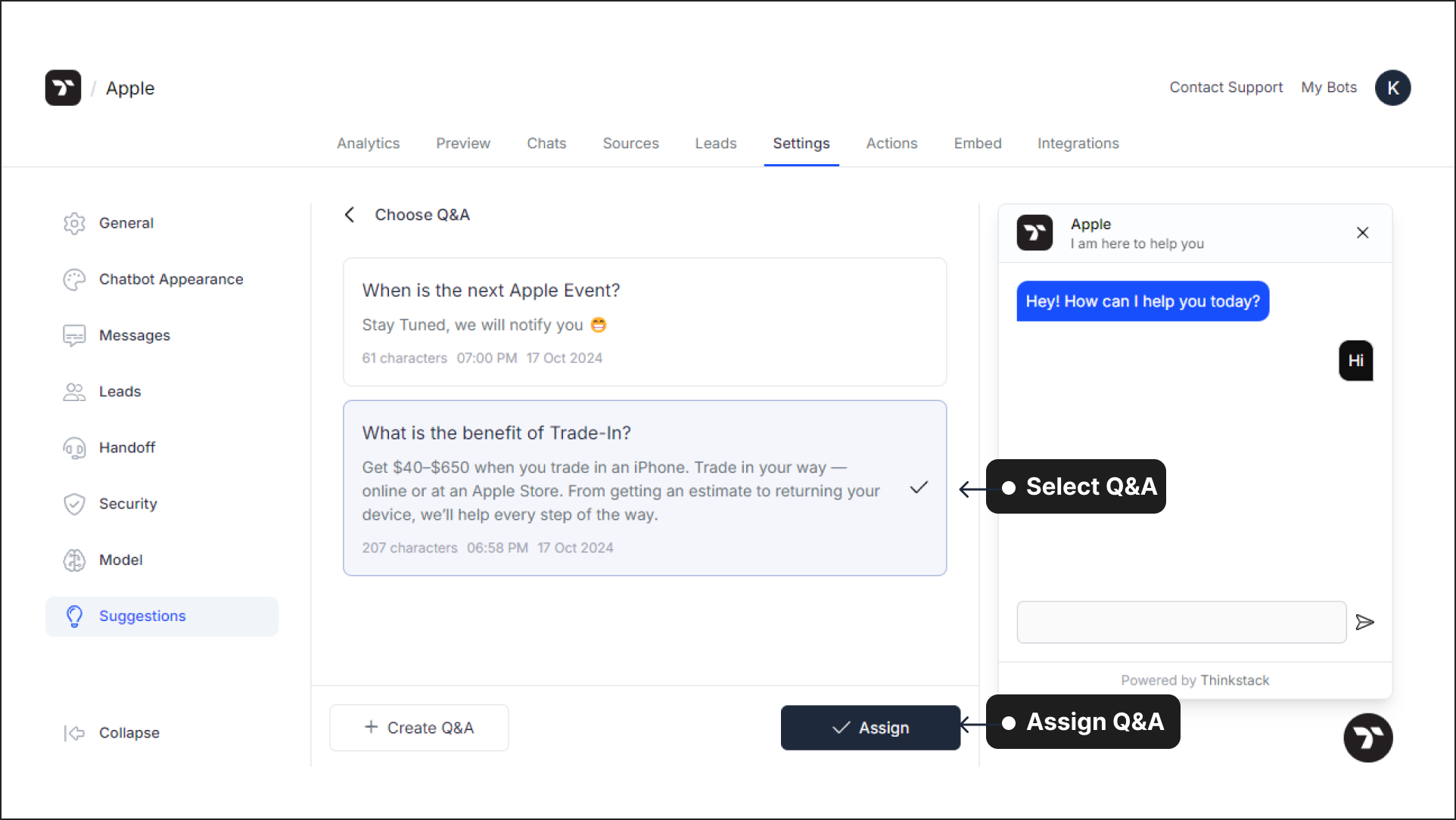This screenshot has height=820, width=1456.
Task: Select the 'When is the next Apple Event?' card
Action: click(645, 321)
